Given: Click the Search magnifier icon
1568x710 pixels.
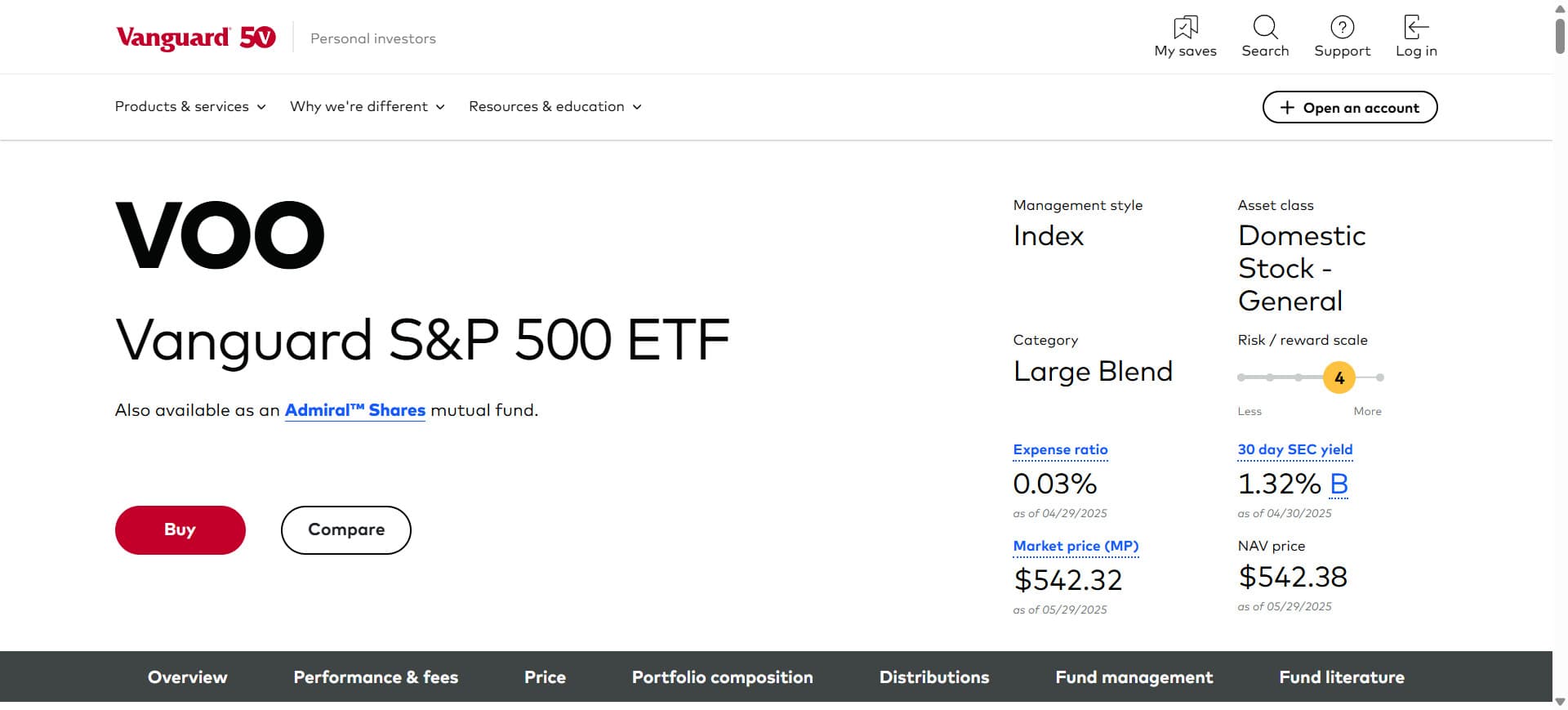Looking at the screenshot, I should click(1265, 27).
